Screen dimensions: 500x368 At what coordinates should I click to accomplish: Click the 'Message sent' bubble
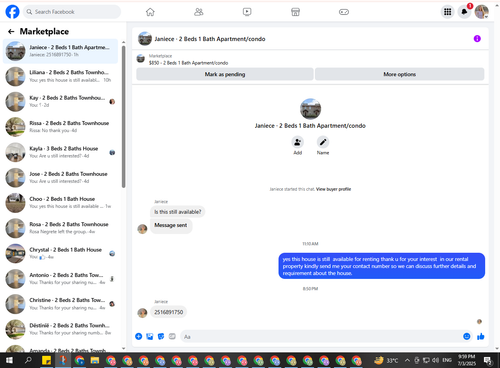coord(171,225)
